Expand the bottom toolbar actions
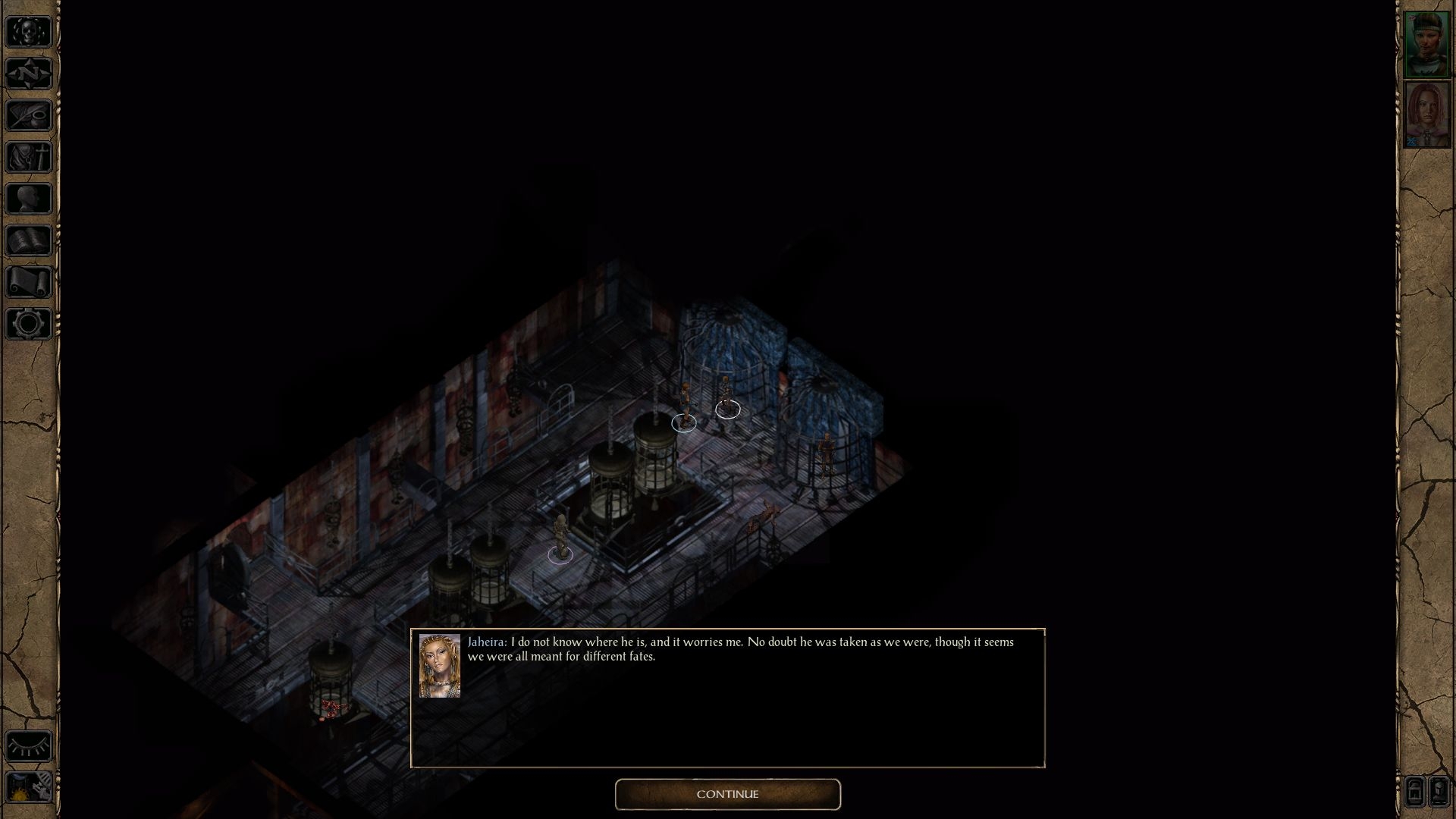Viewport: 1456px width, 819px height. tap(27, 745)
